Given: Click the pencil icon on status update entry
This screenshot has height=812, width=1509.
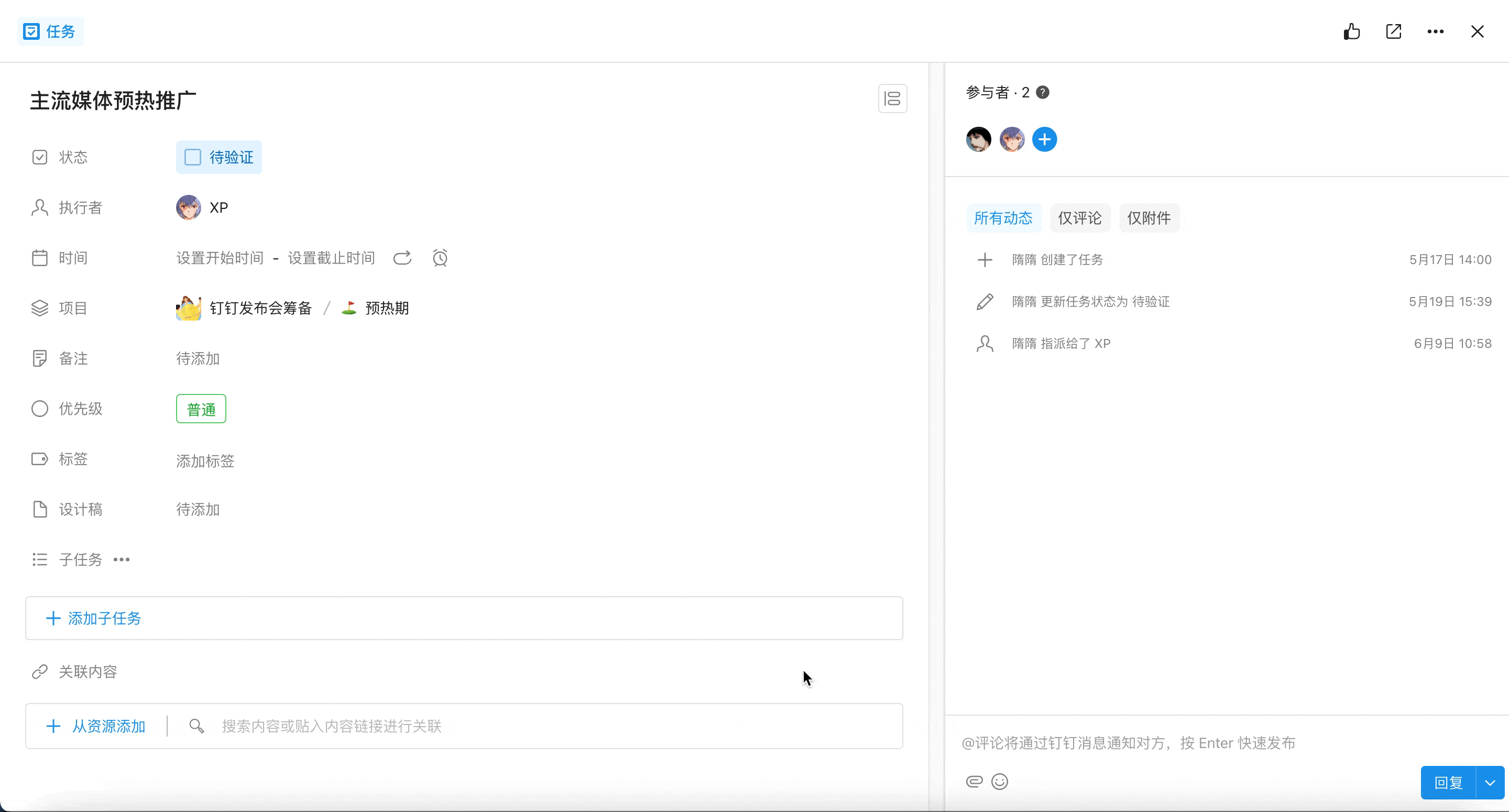Looking at the screenshot, I should pos(985,302).
